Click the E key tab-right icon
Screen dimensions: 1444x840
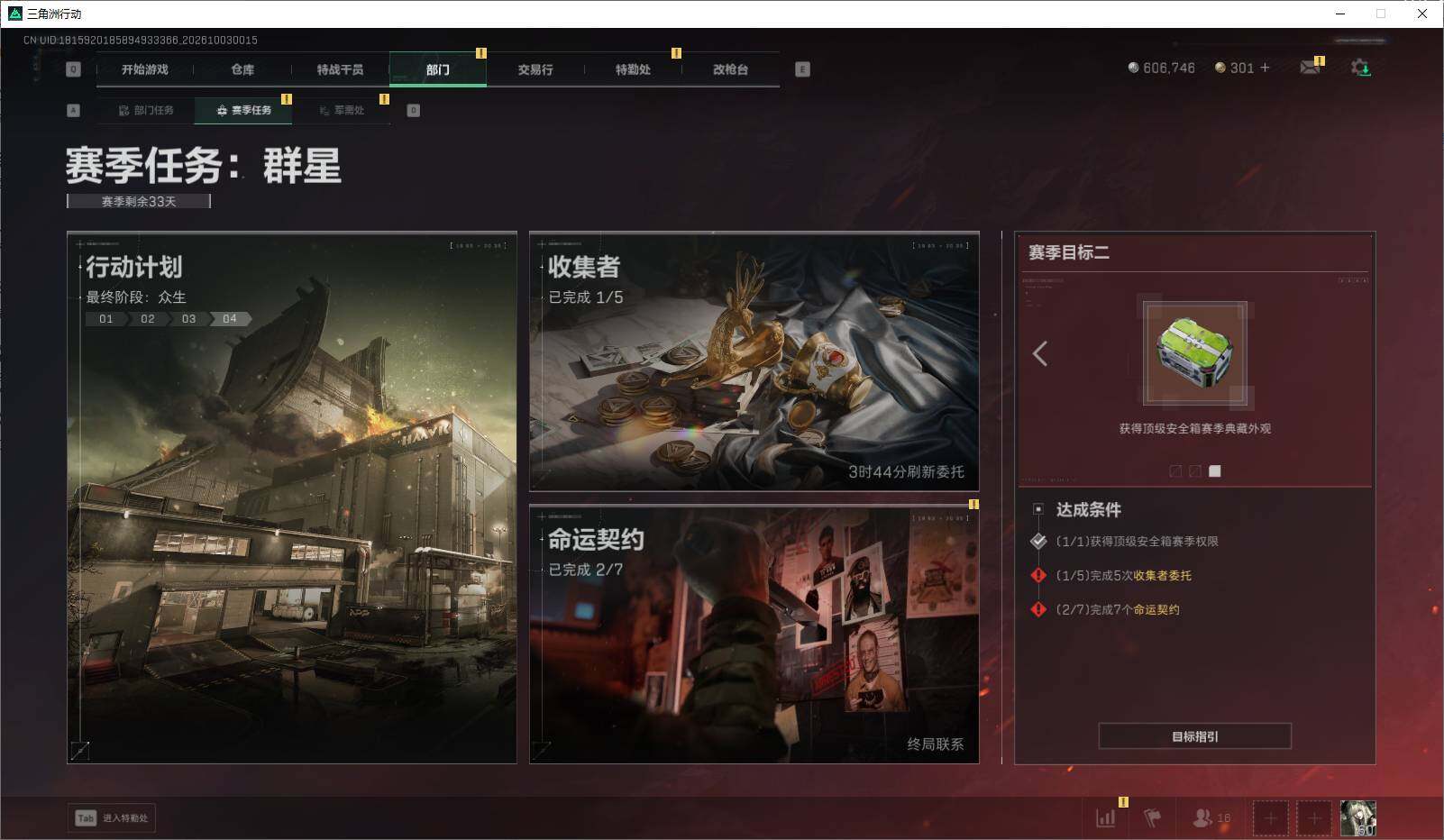[x=802, y=69]
